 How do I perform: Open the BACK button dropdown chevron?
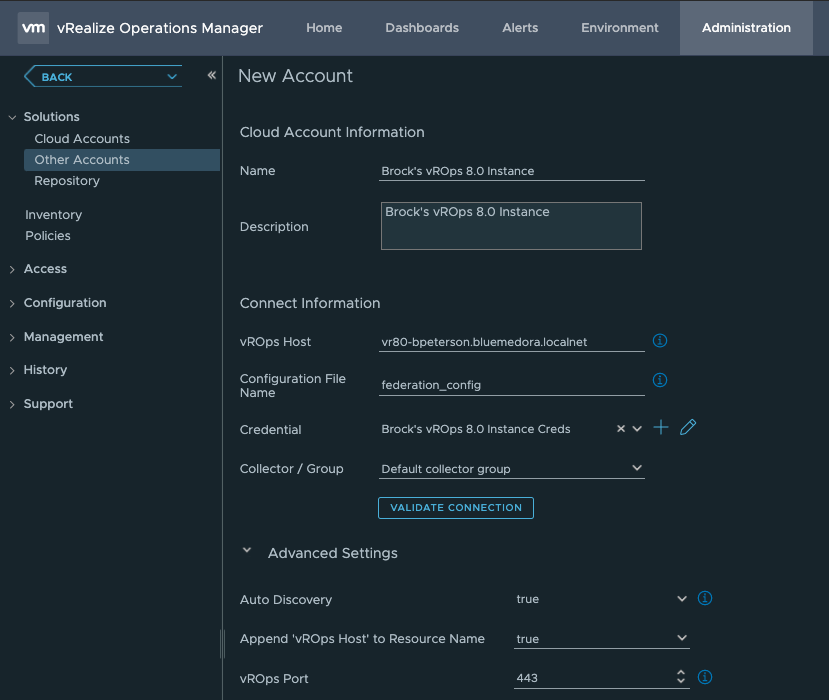(172, 77)
